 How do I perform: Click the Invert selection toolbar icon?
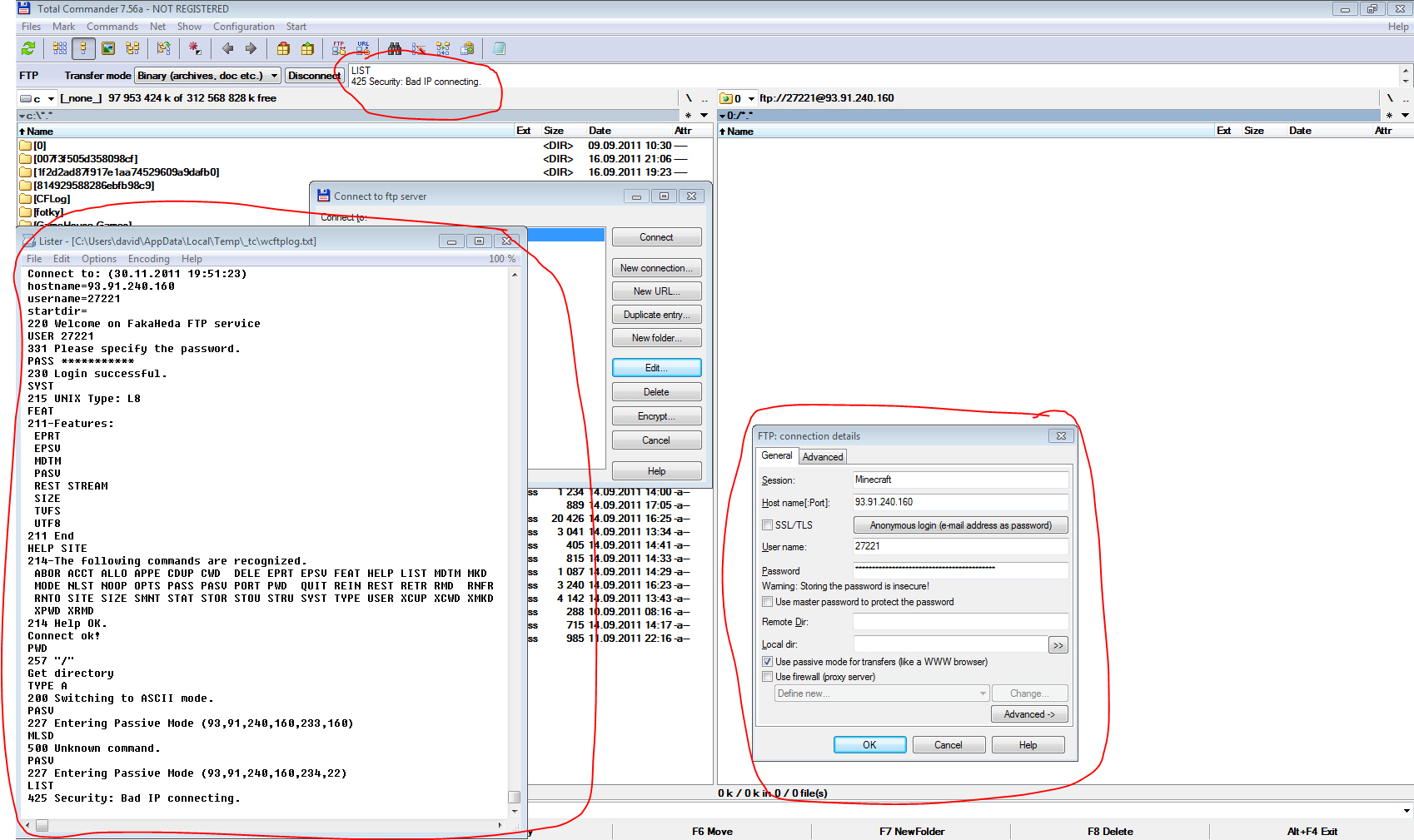164,49
